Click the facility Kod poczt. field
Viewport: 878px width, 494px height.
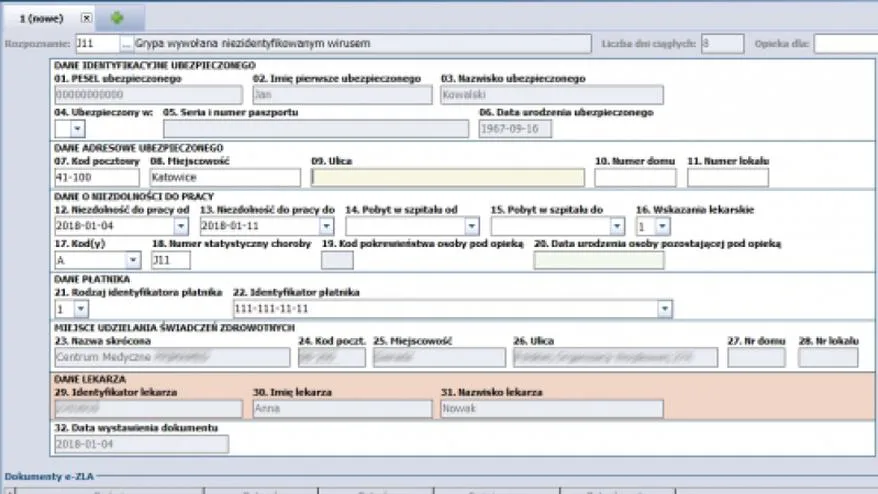pos(331,357)
